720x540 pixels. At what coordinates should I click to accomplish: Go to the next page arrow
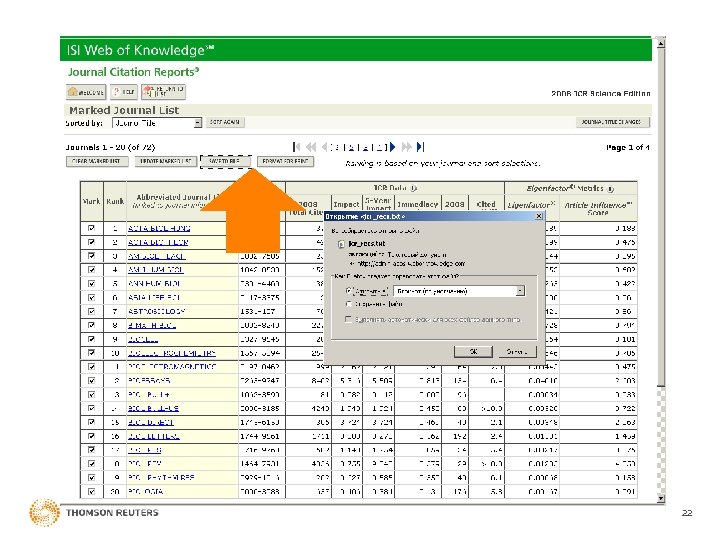(x=393, y=147)
